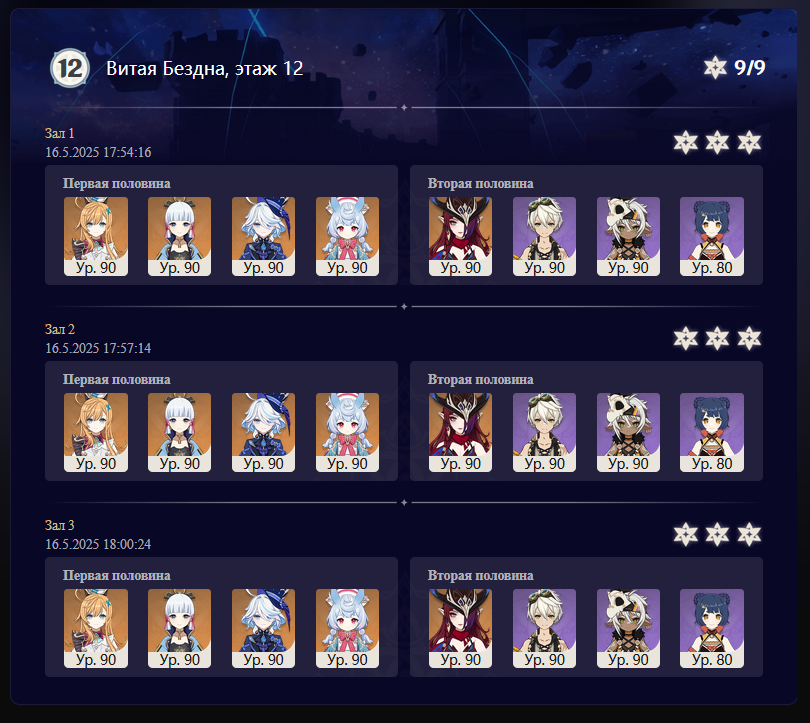This screenshot has width=810, height=723.
Task: Click the 9/9 star total icon
Action: (715, 68)
